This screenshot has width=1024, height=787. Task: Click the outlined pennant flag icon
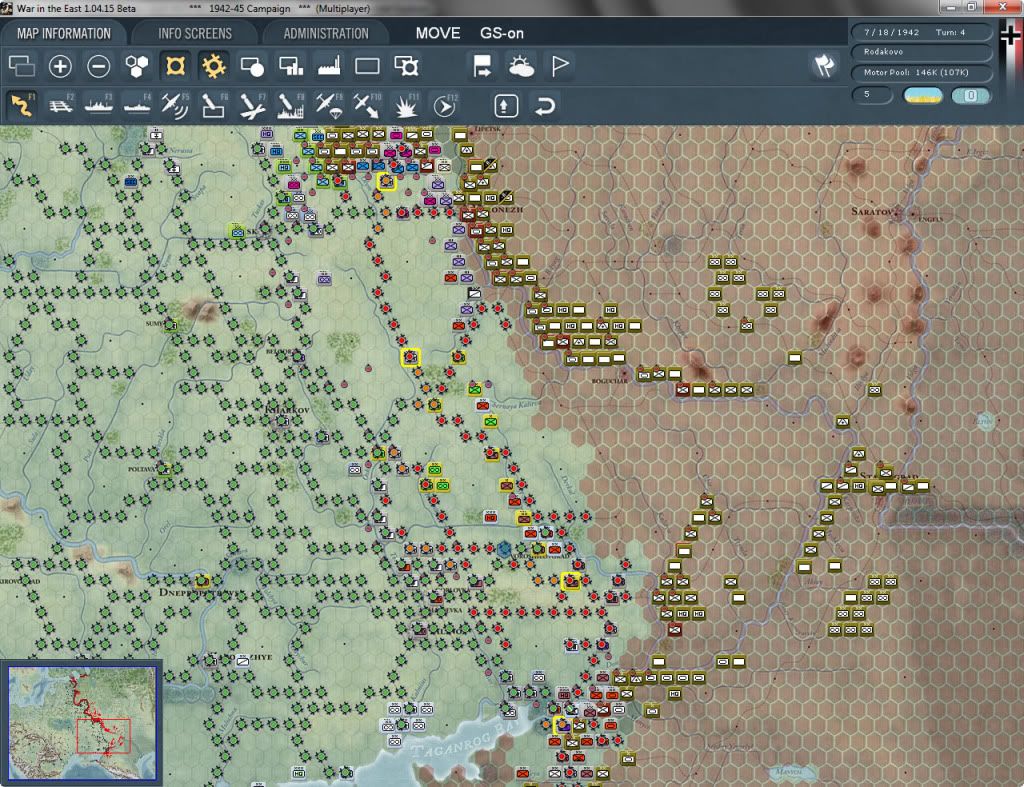point(560,66)
